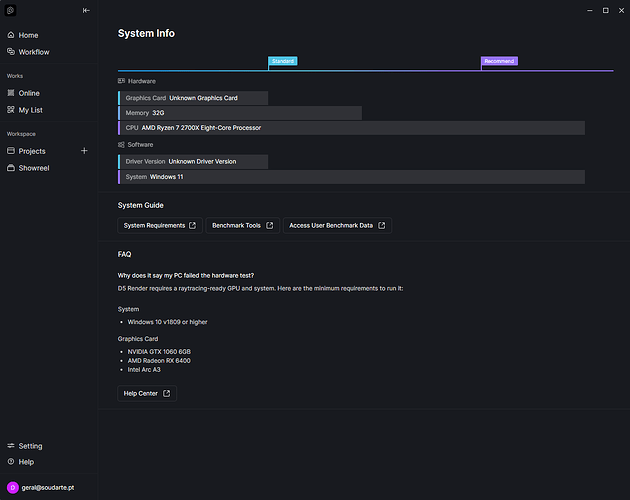Click the Help item in sidebar
The image size is (630, 500).
(x=26, y=462)
